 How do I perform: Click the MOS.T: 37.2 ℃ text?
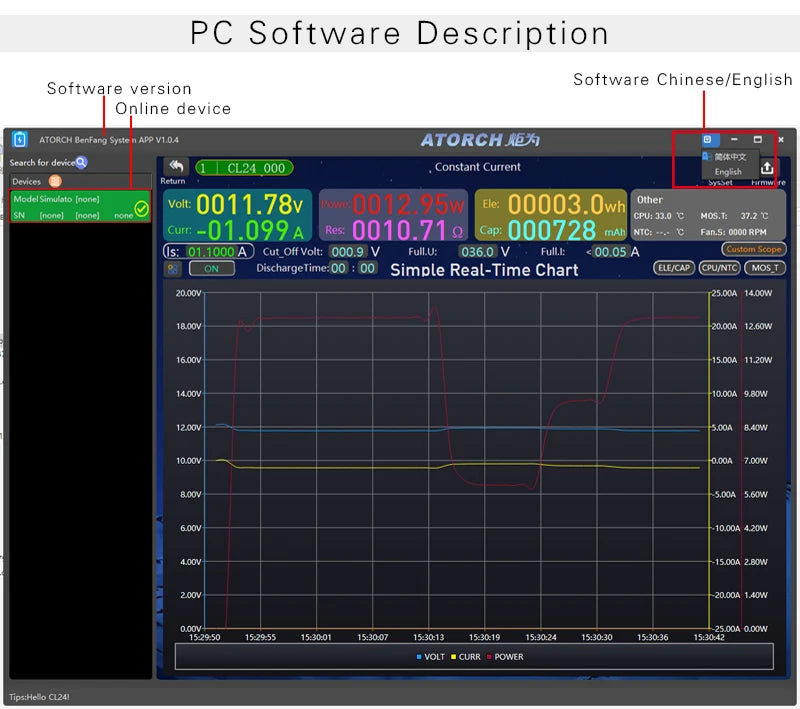pos(734,216)
